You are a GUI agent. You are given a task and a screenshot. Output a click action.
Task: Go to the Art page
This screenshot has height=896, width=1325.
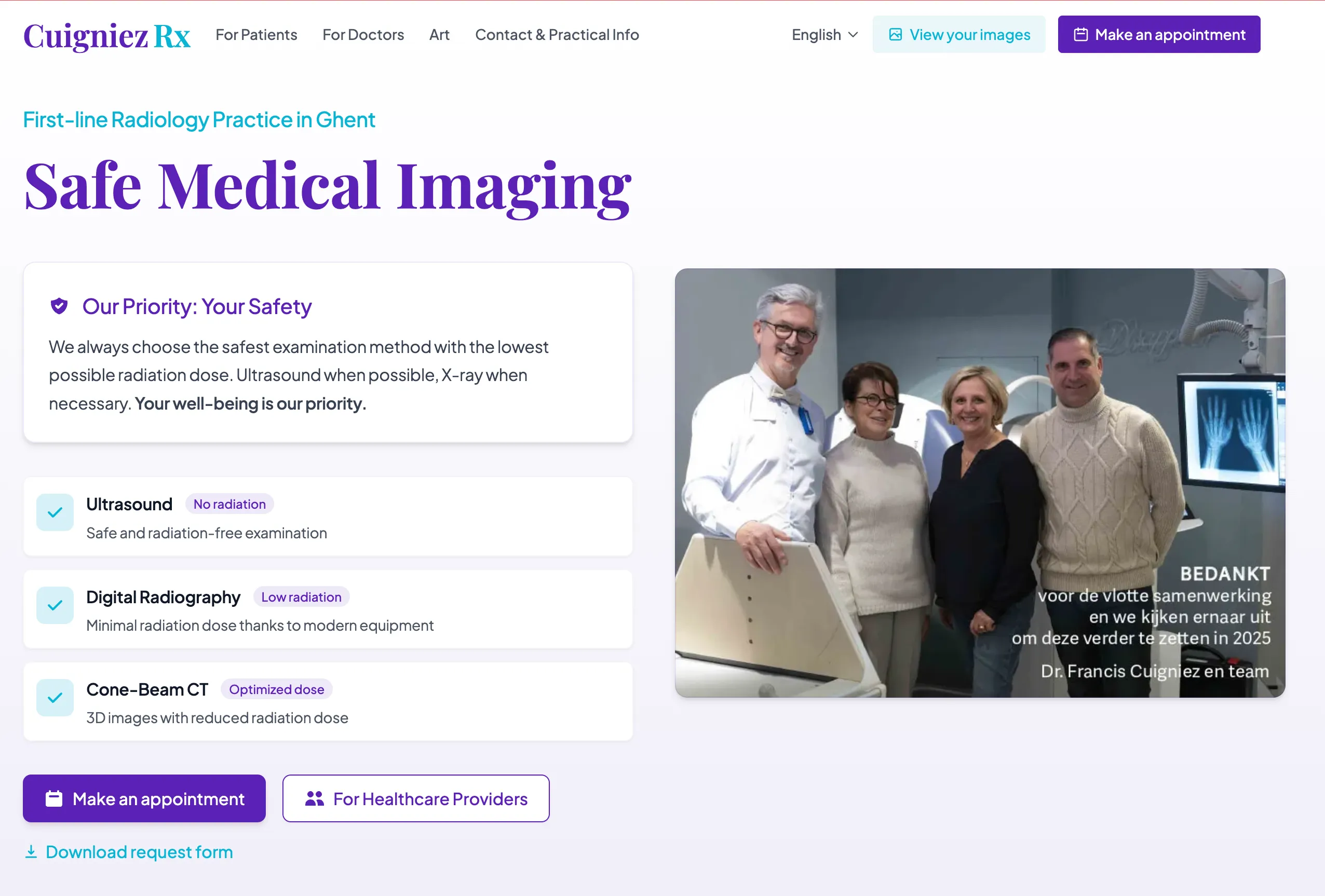coord(439,35)
